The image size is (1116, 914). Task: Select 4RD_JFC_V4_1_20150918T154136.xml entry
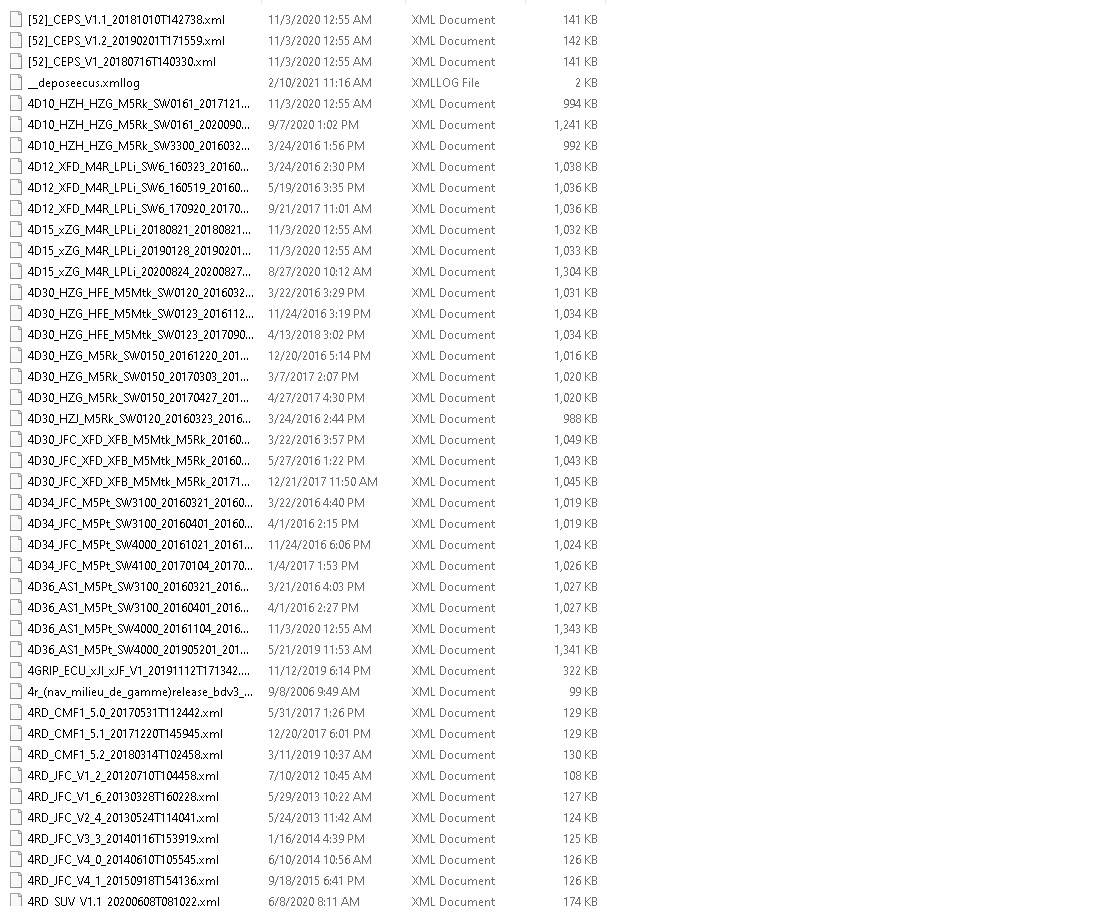click(123, 881)
